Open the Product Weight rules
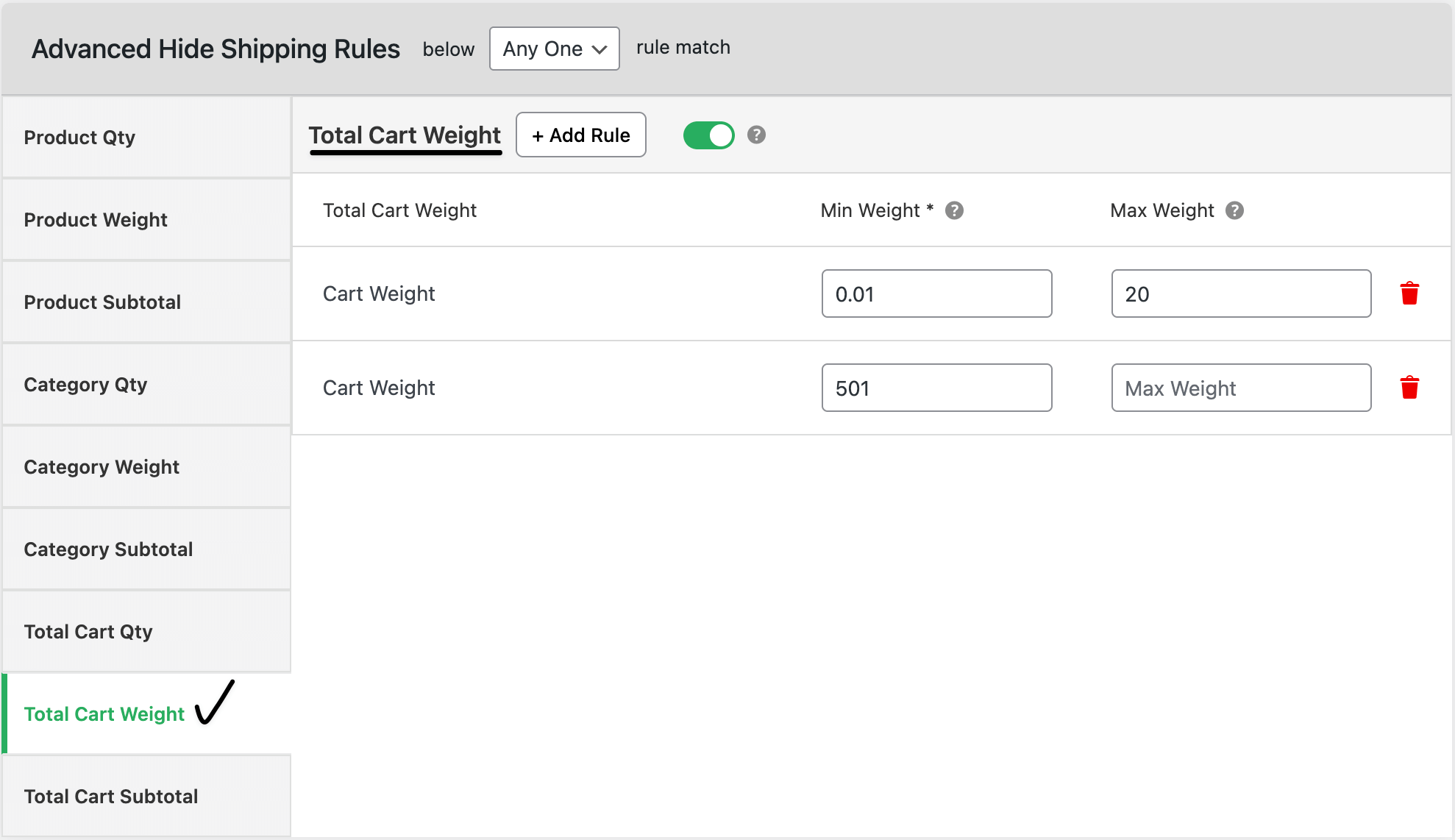The image size is (1455, 840). [x=96, y=219]
